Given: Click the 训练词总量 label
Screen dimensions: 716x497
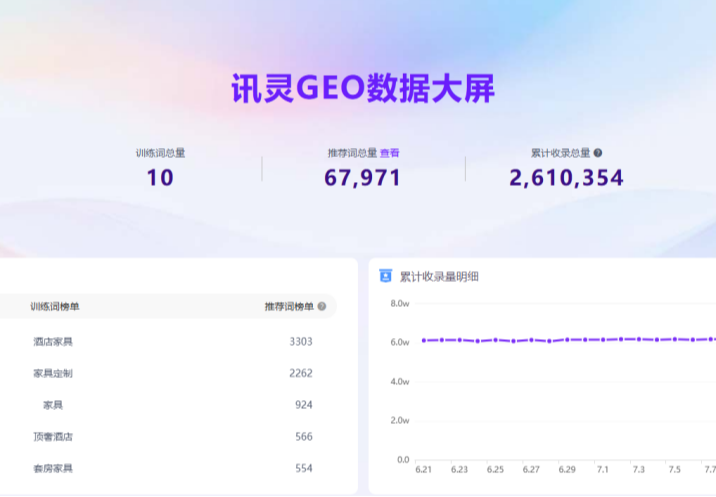Looking at the screenshot, I should 160,153.
